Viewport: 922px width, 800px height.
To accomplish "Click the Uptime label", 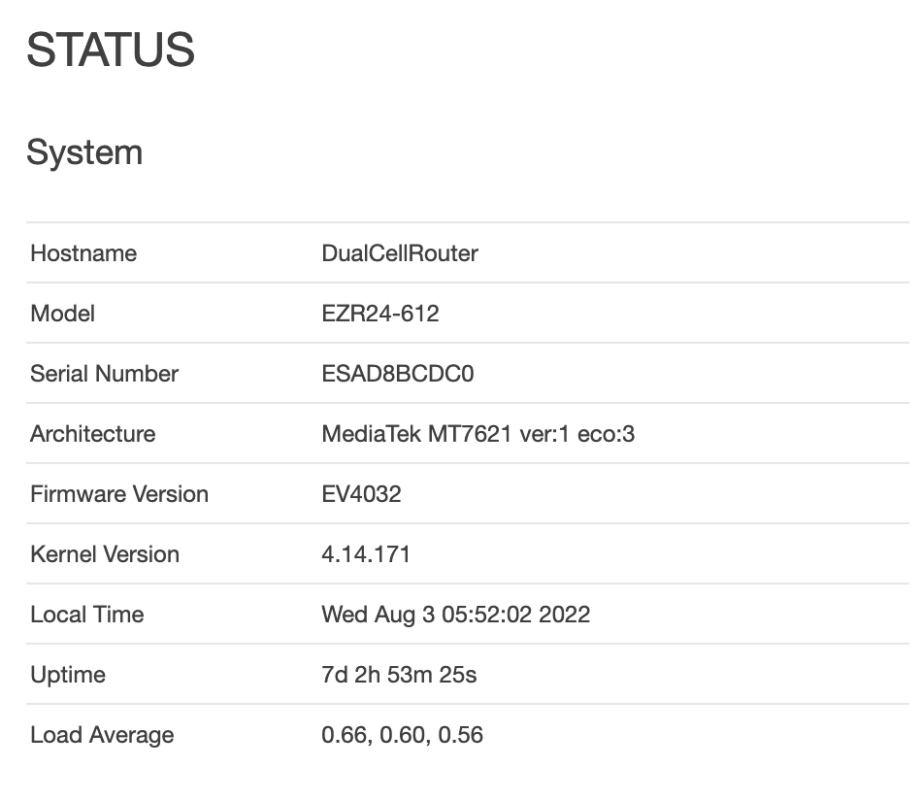I will pyautogui.click(x=68, y=675).
